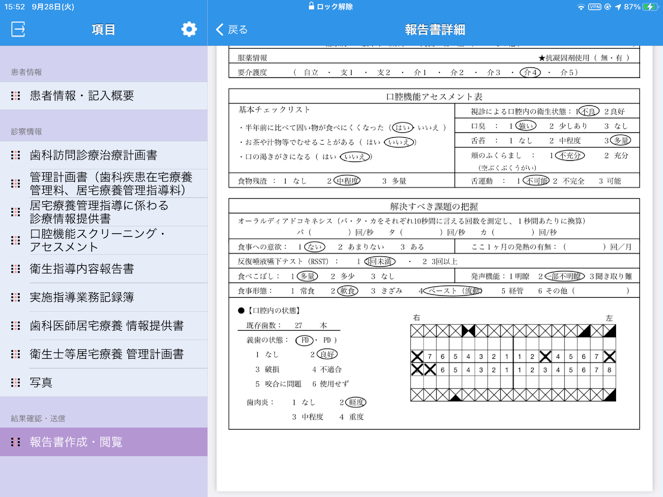Tap the logout/exit icon in sidebar header

pos(18,29)
